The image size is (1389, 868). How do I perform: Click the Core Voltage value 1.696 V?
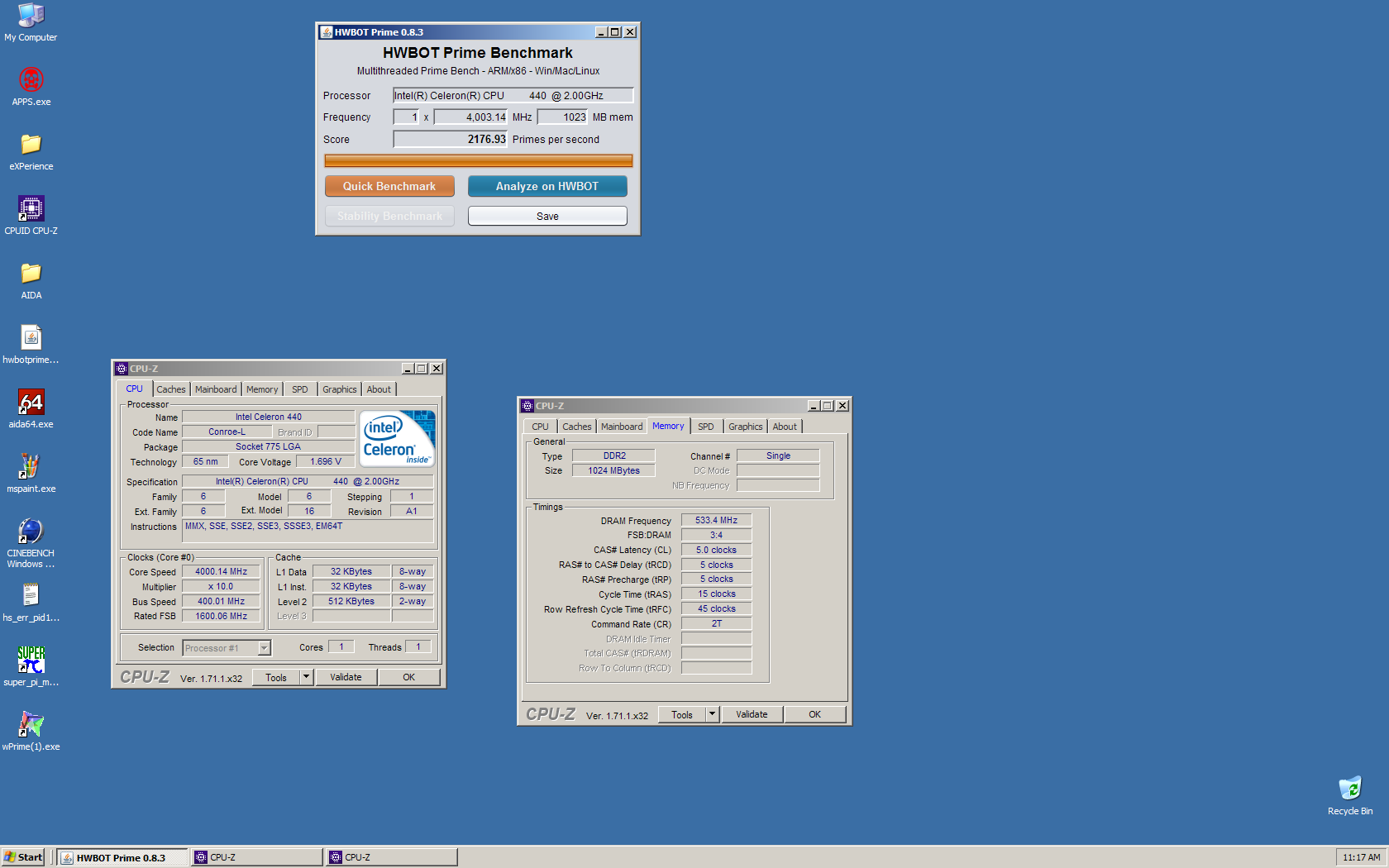[x=326, y=461]
